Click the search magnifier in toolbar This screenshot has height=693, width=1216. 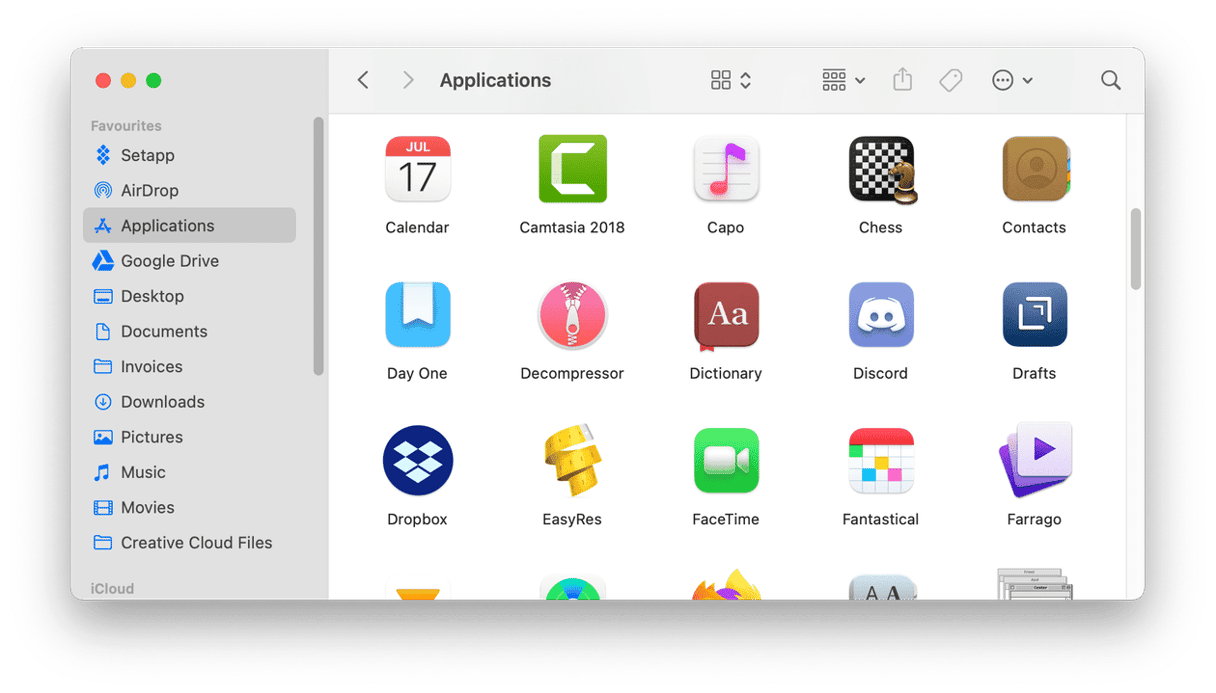pyautogui.click(x=1110, y=80)
